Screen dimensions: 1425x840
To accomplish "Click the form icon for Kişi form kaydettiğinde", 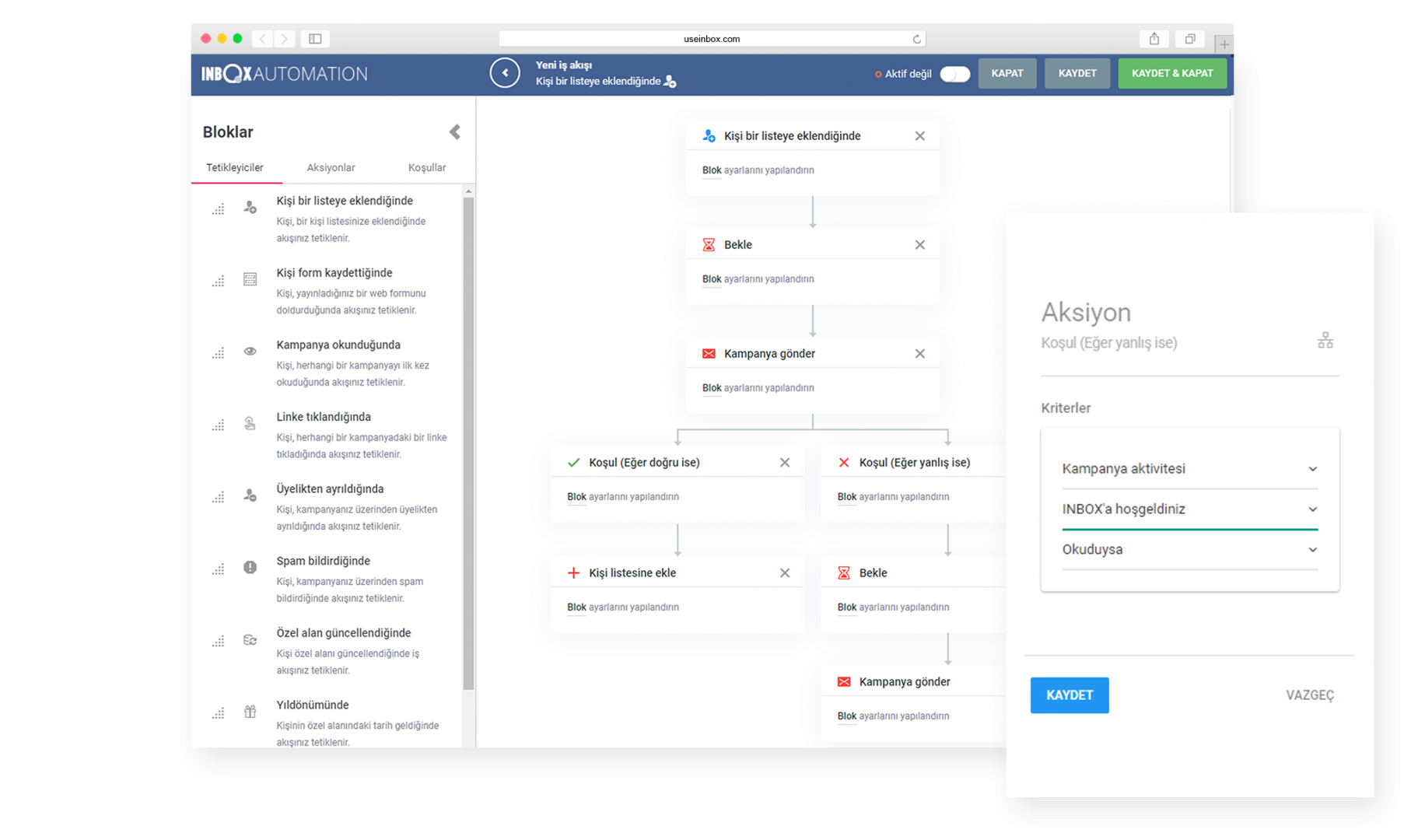I will pyautogui.click(x=250, y=279).
